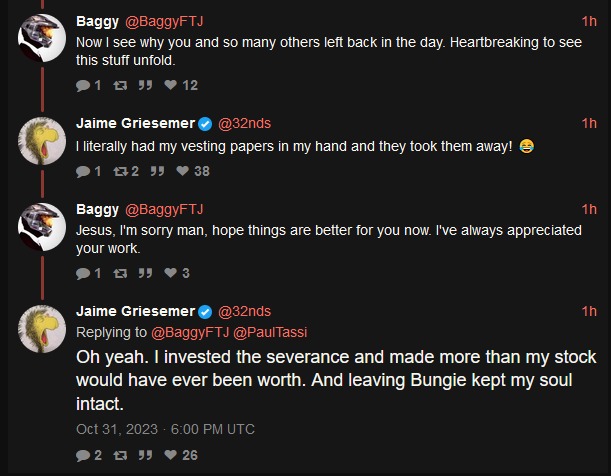Screen dimensions: 611x476
Task: Open the @PaulTassi mention link
Action: (270, 332)
